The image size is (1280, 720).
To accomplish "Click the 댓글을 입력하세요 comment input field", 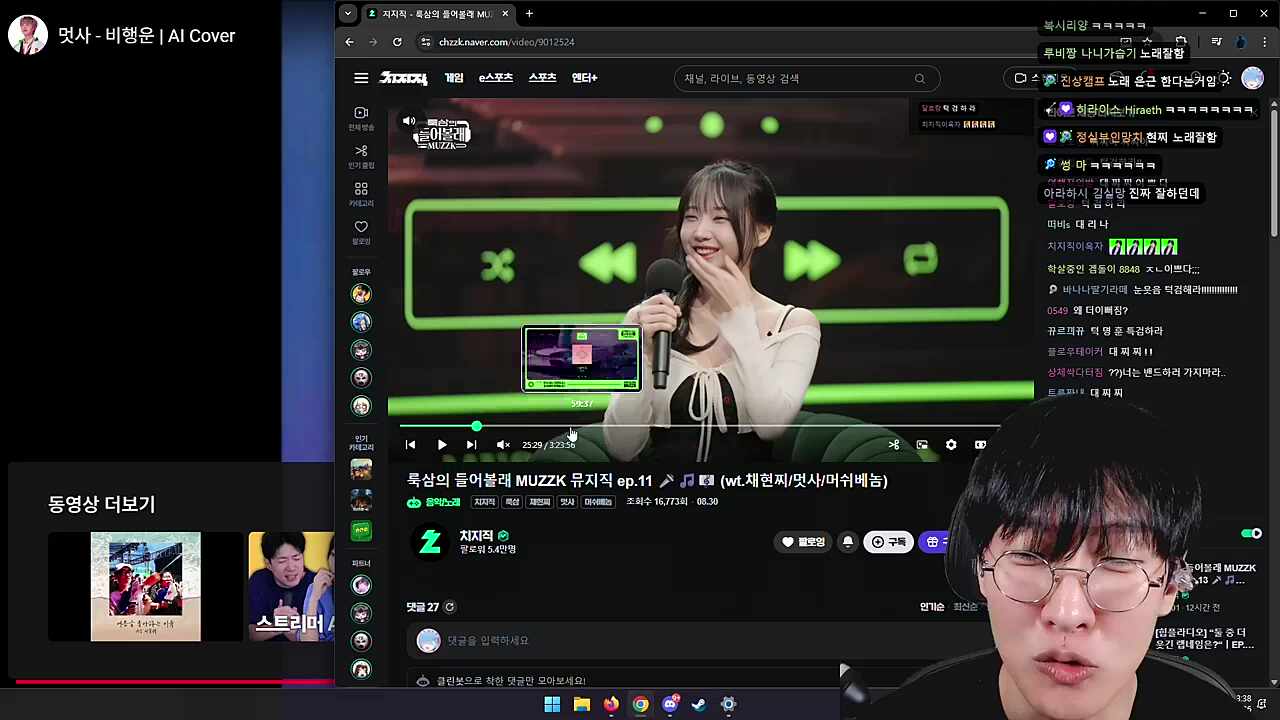I will pos(600,640).
